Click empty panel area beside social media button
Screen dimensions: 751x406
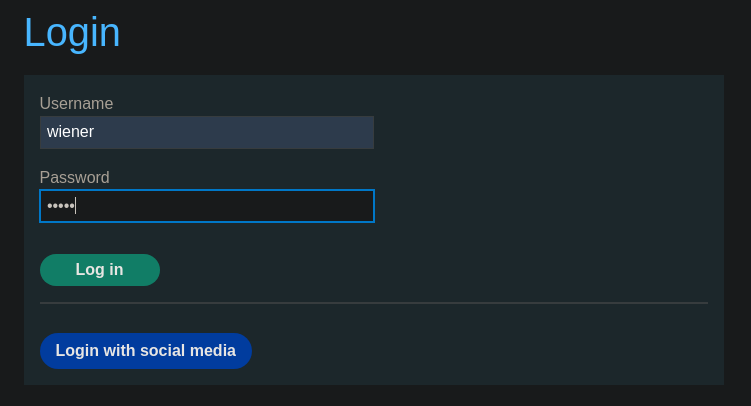tap(480, 351)
